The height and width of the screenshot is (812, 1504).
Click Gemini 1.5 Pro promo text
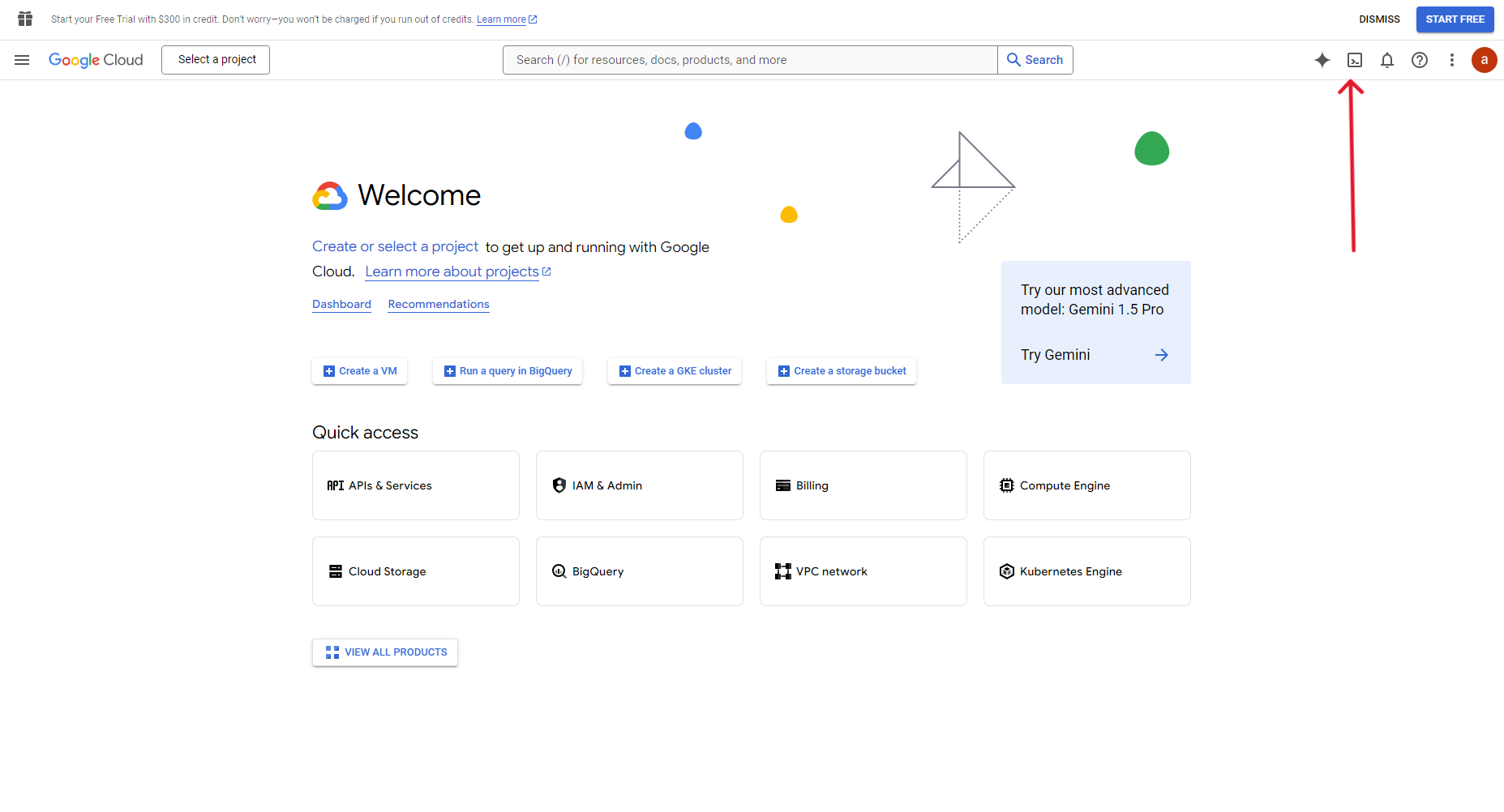tap(1095, 300)
